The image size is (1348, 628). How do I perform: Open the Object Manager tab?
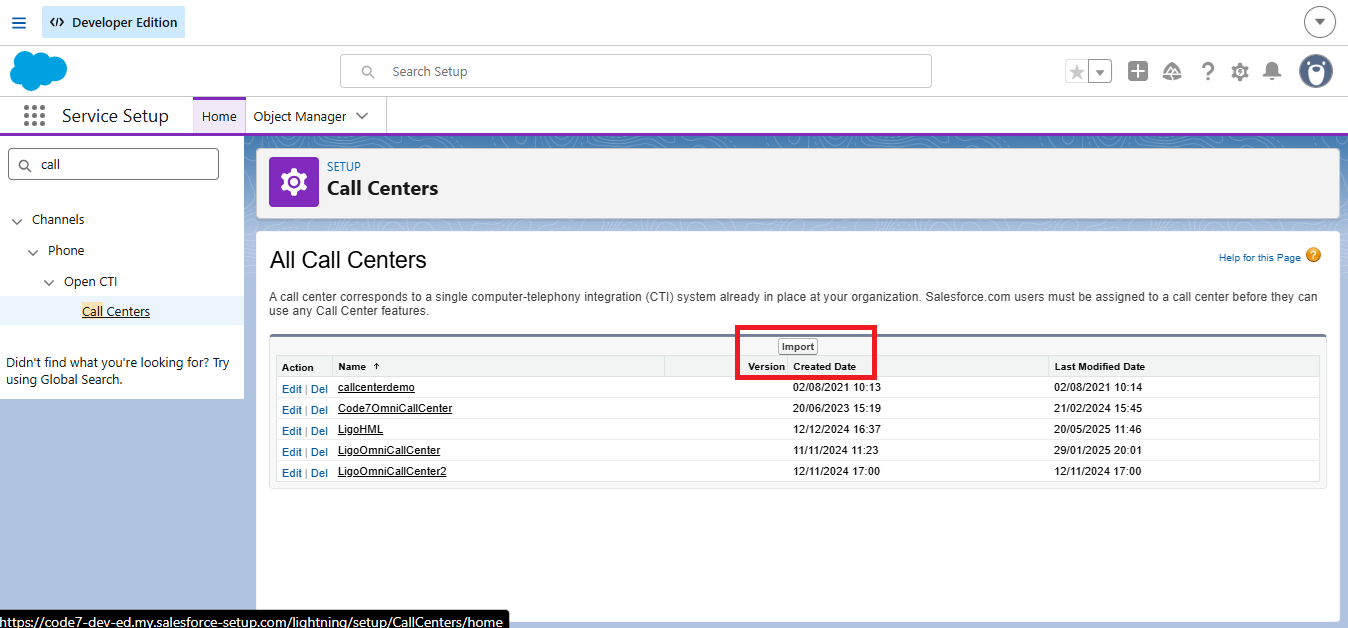[x=300, y=116]
